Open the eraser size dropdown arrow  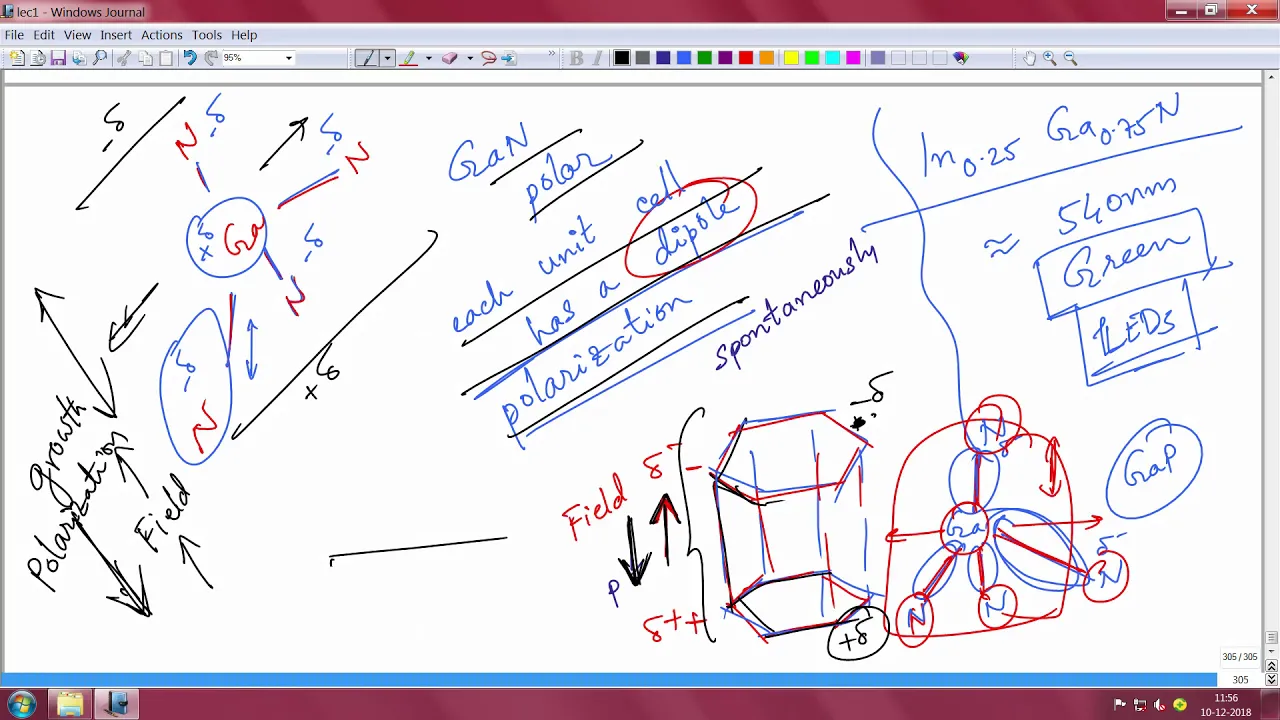[469, 58]
